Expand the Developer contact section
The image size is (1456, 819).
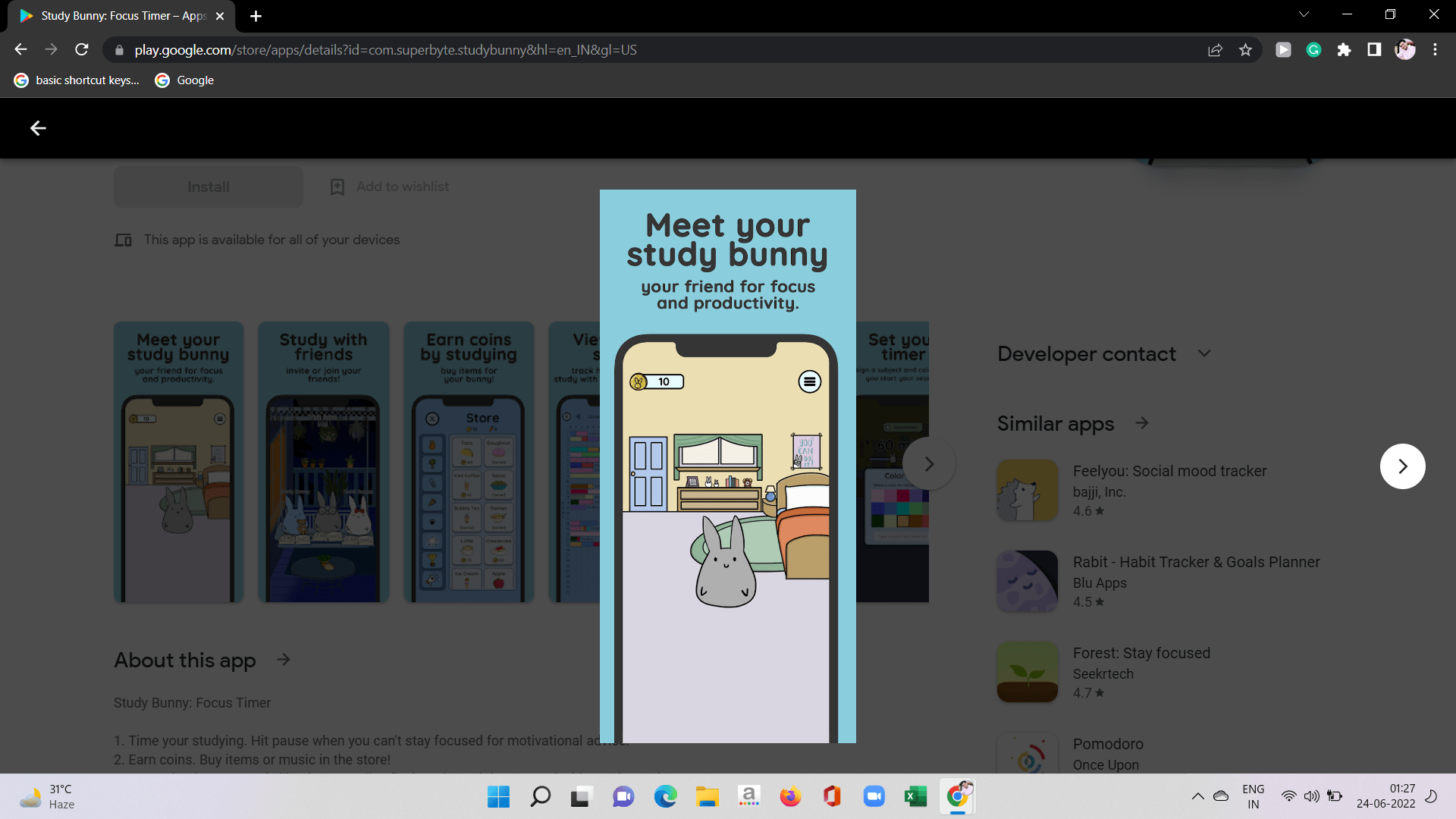1203,353
